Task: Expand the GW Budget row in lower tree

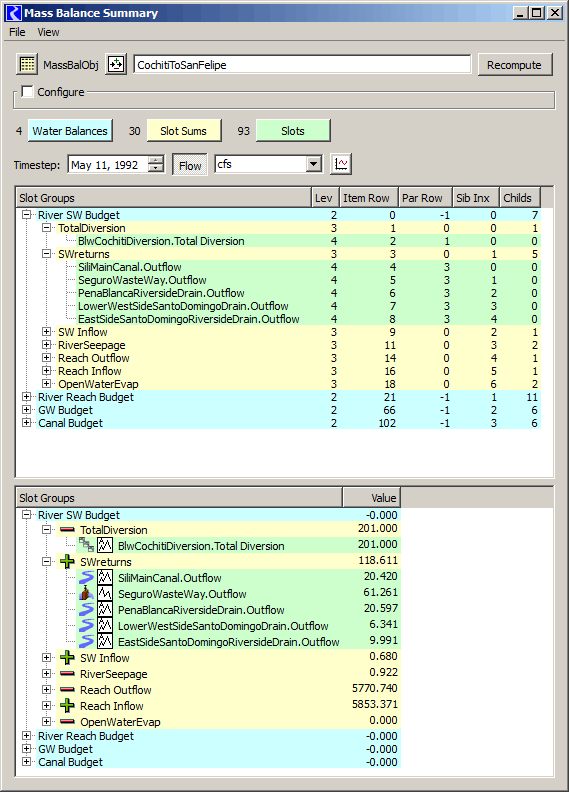Action: (26, 749)
